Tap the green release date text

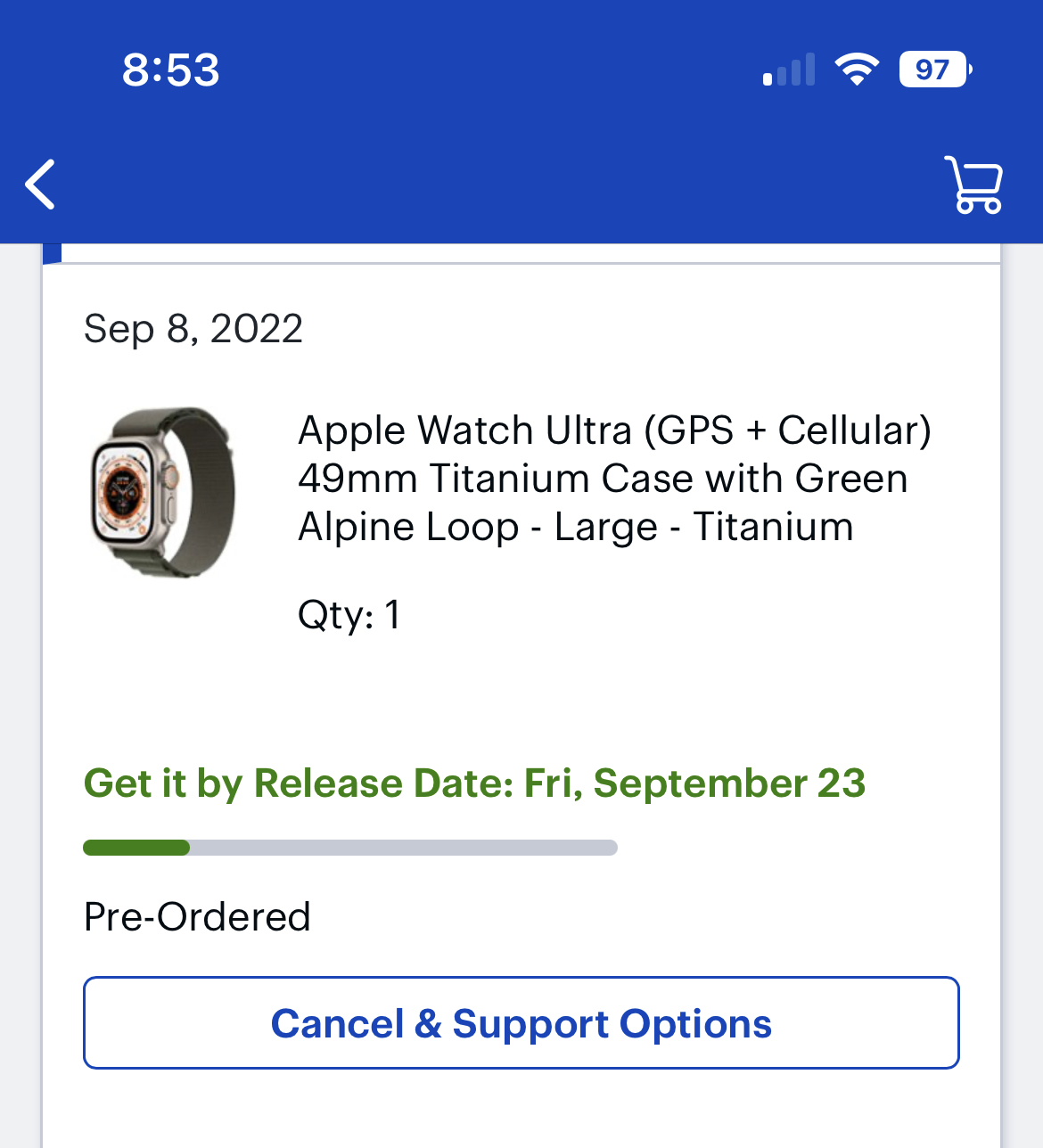pyautogui.click(x=474, y=783)
